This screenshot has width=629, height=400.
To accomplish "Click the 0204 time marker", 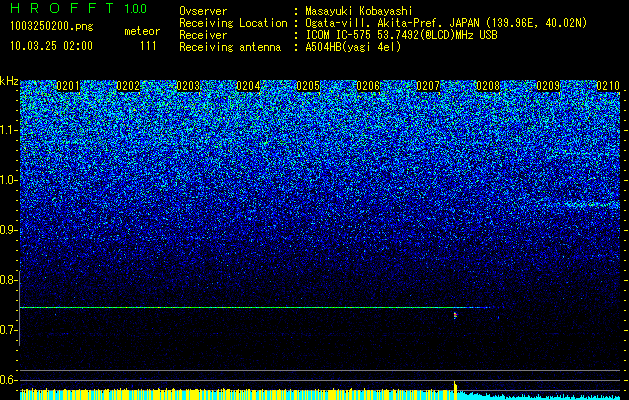I will pyautogui.click(x=248, y=86).
